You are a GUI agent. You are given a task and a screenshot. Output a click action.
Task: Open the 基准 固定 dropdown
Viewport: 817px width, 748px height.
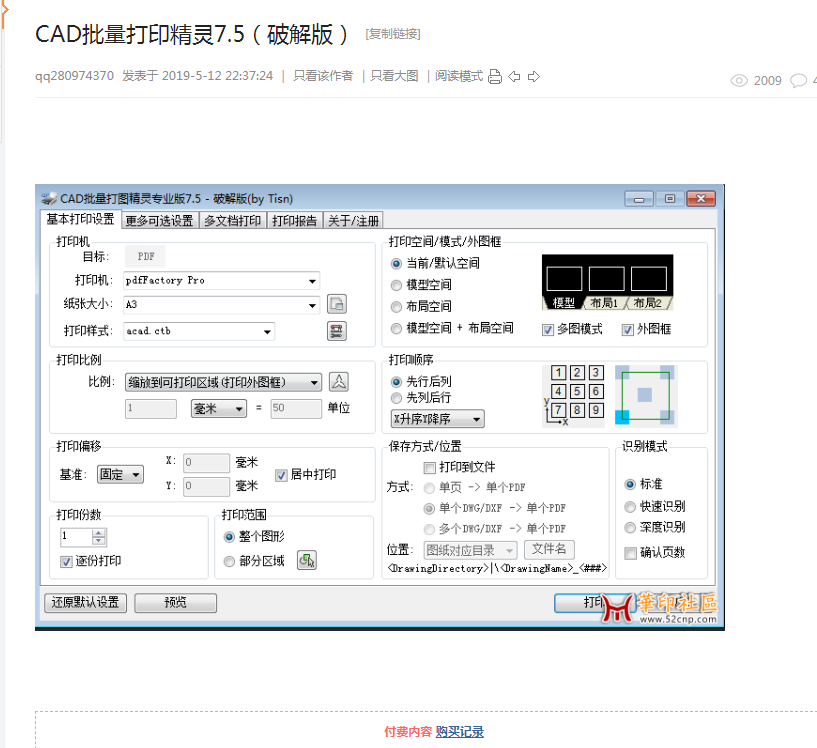pyautogui.click(x=120, y=475)
